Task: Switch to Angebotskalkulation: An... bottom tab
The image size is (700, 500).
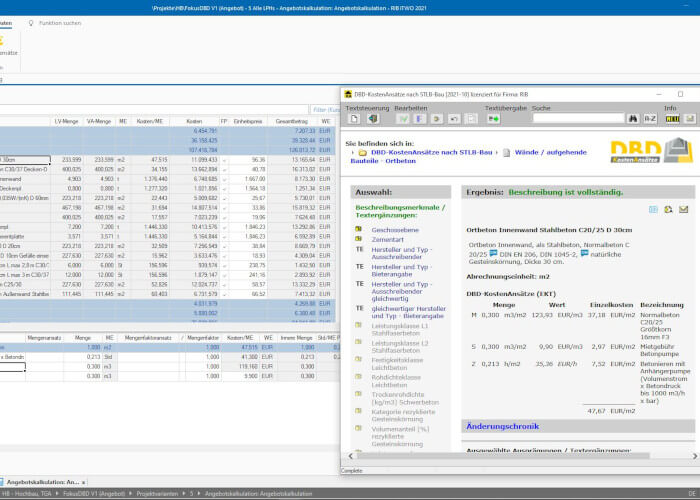Action: coord(42,482)
